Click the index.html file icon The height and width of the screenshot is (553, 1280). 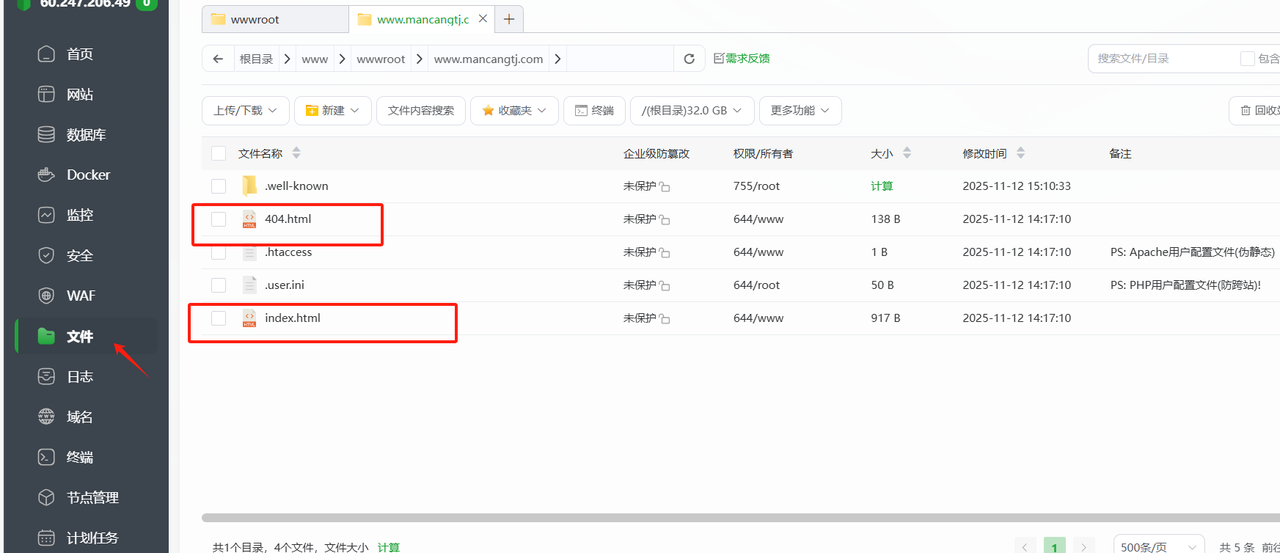[249, 318]
